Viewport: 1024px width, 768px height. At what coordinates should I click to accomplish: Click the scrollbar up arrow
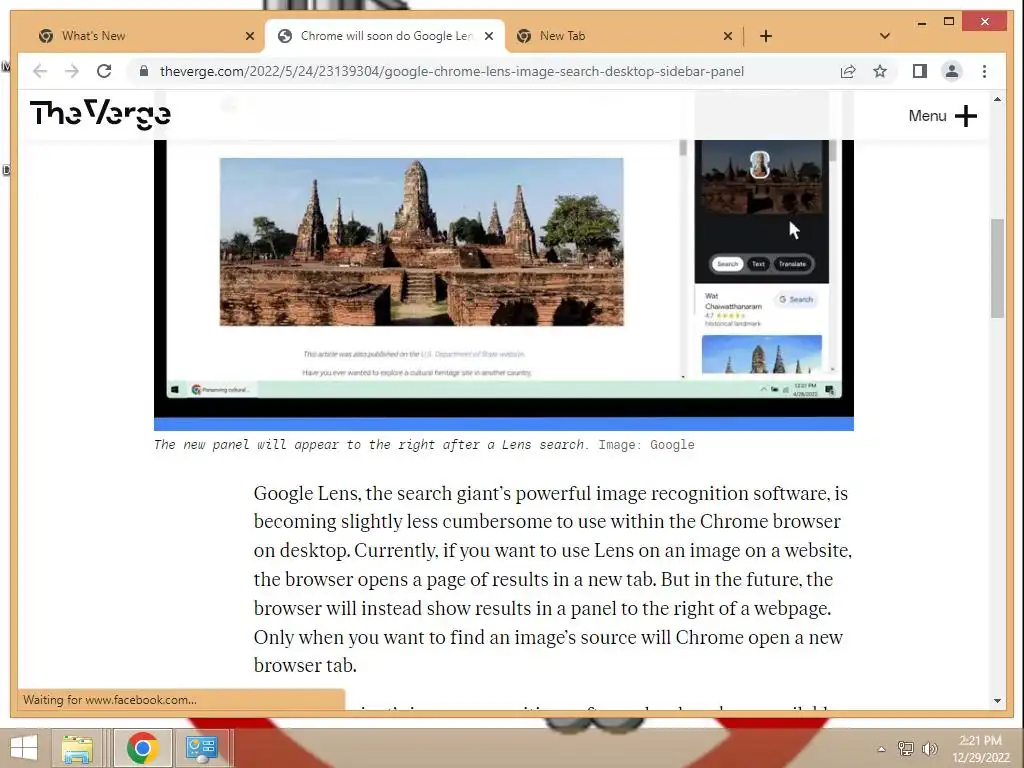(997, 99)
